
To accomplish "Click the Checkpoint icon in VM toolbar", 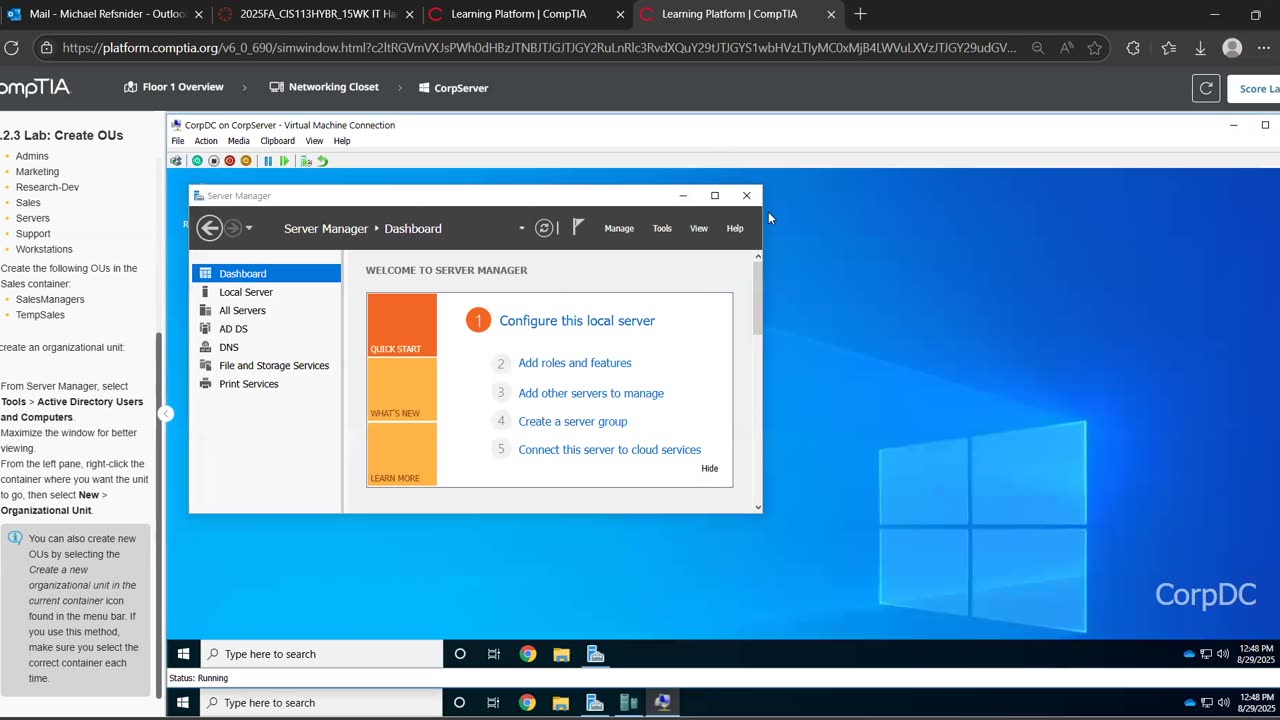I will pyautogui.click(x=306, y=161).
